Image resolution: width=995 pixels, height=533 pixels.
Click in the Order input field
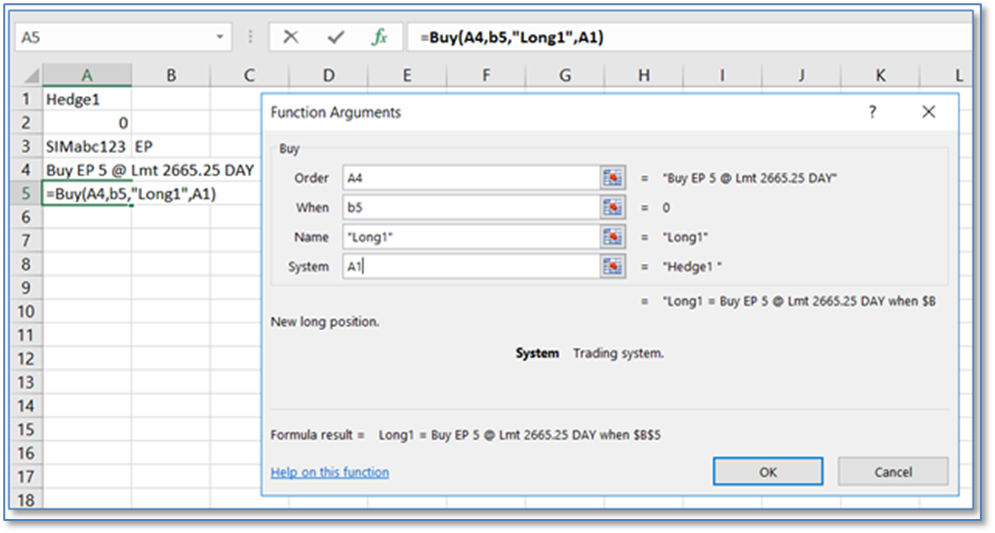470,178
